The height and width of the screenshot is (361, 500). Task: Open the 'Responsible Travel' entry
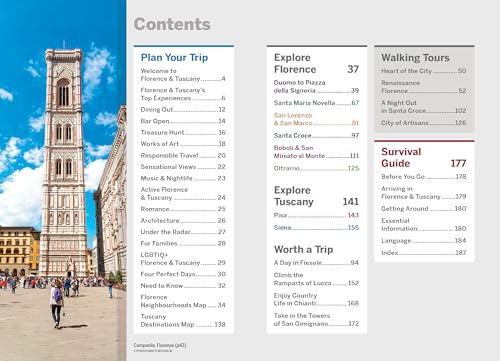coord(183,155)
